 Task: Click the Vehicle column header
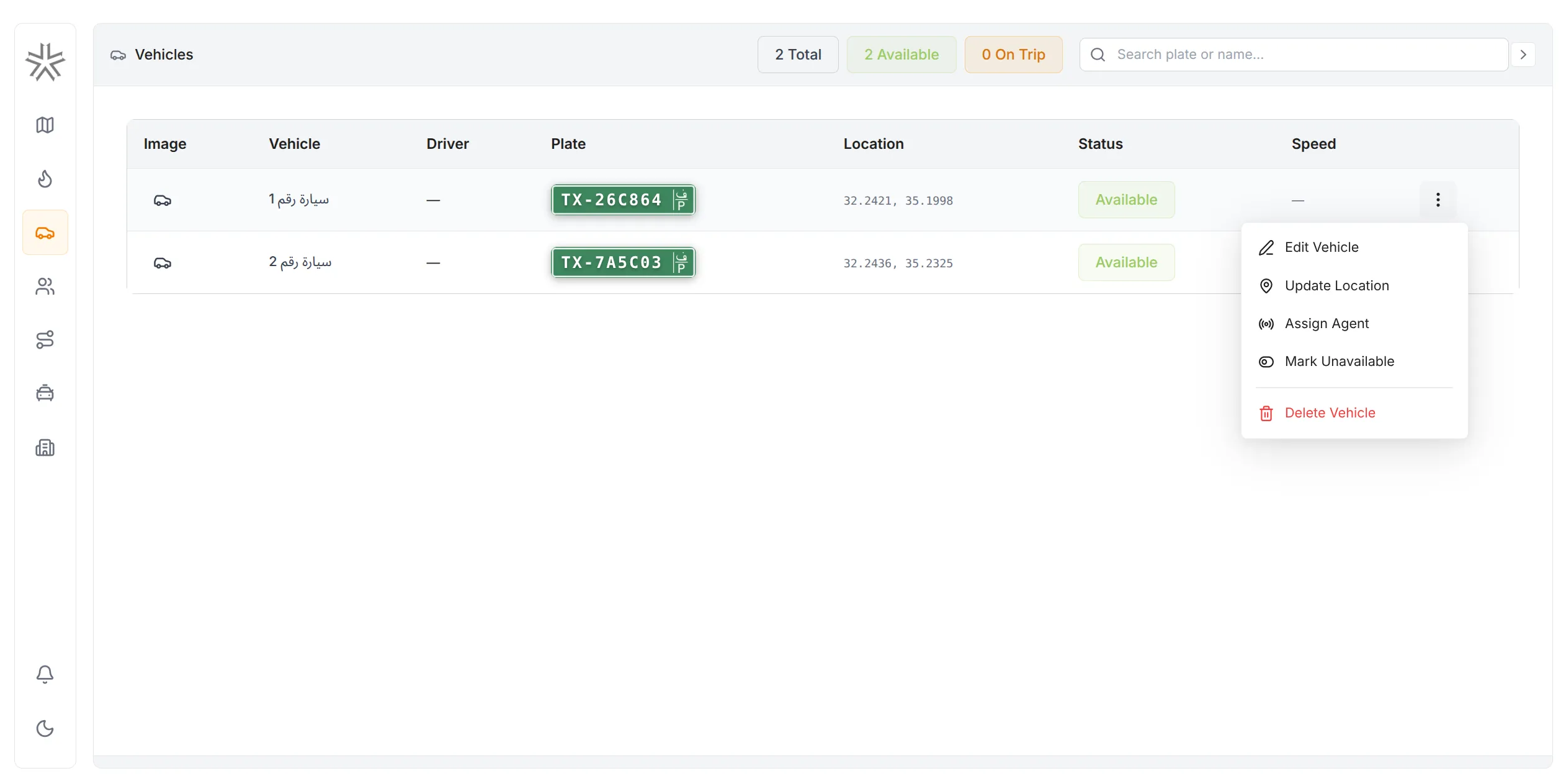pos(294,144)
